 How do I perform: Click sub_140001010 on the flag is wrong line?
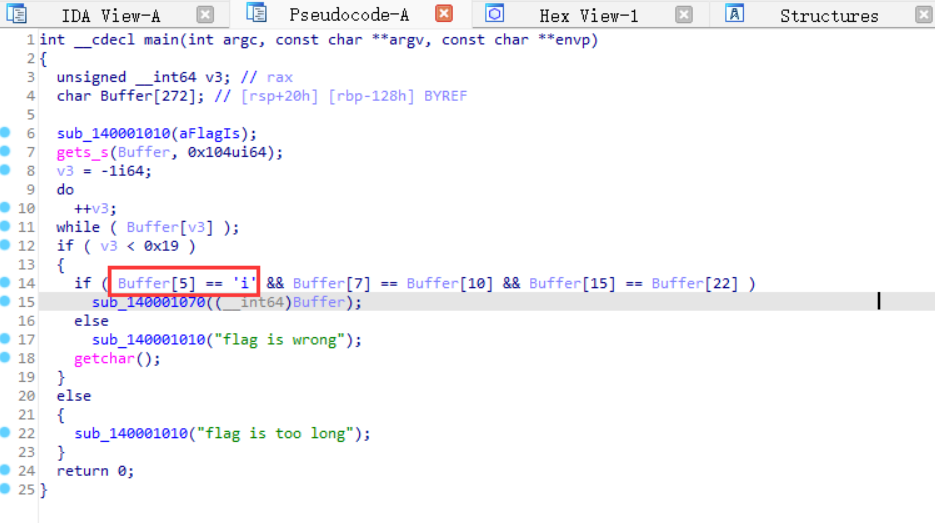(148, 340)
